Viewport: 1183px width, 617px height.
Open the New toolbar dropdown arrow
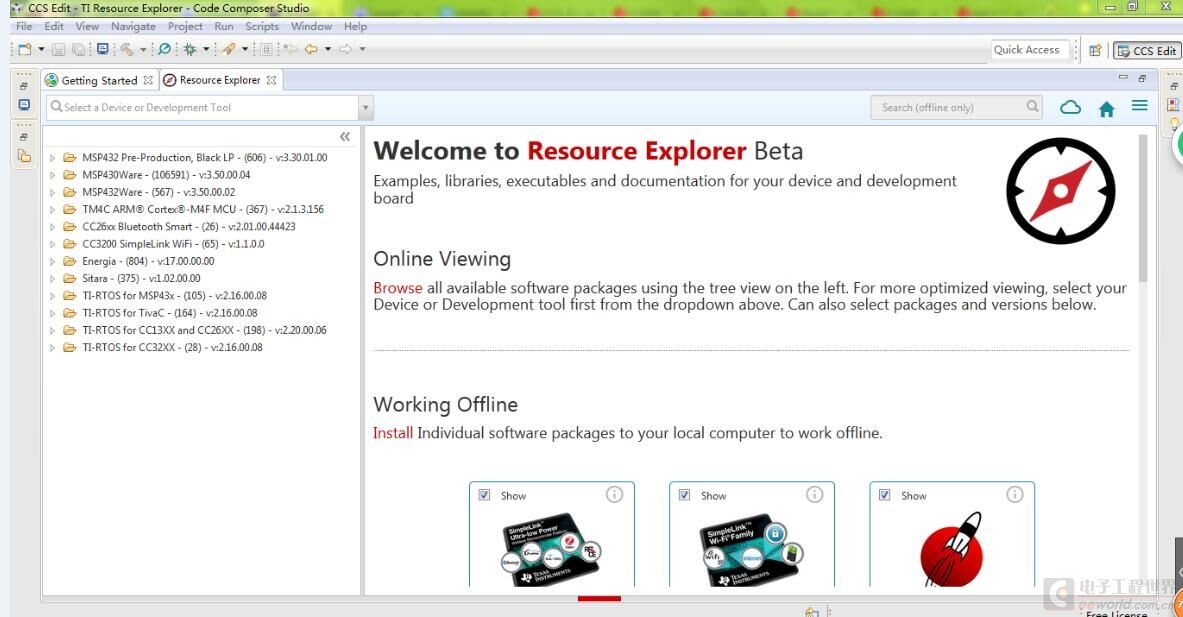pos(41,50)
